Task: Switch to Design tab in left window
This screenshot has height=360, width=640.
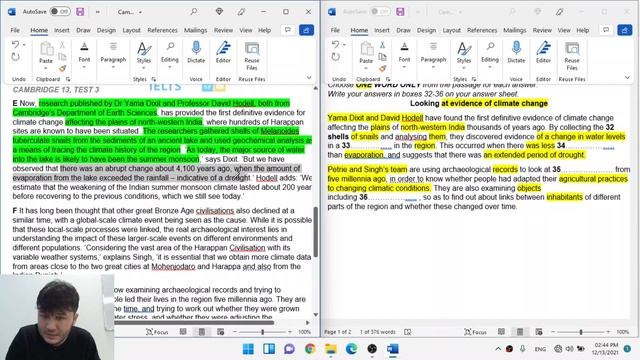Action: point(106,30)
